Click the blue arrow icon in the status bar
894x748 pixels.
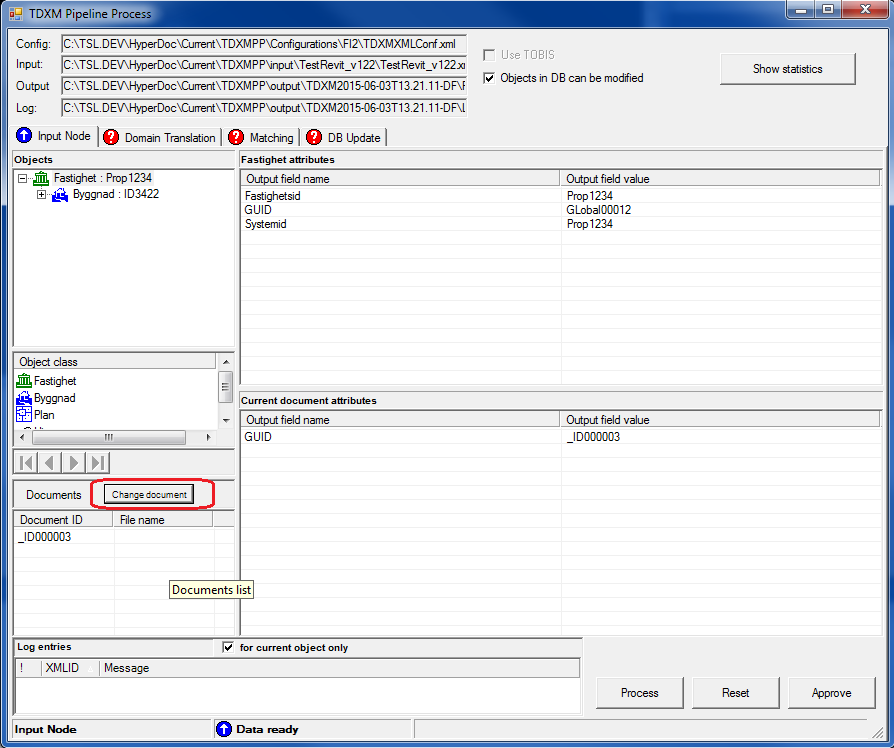[224, 729]
